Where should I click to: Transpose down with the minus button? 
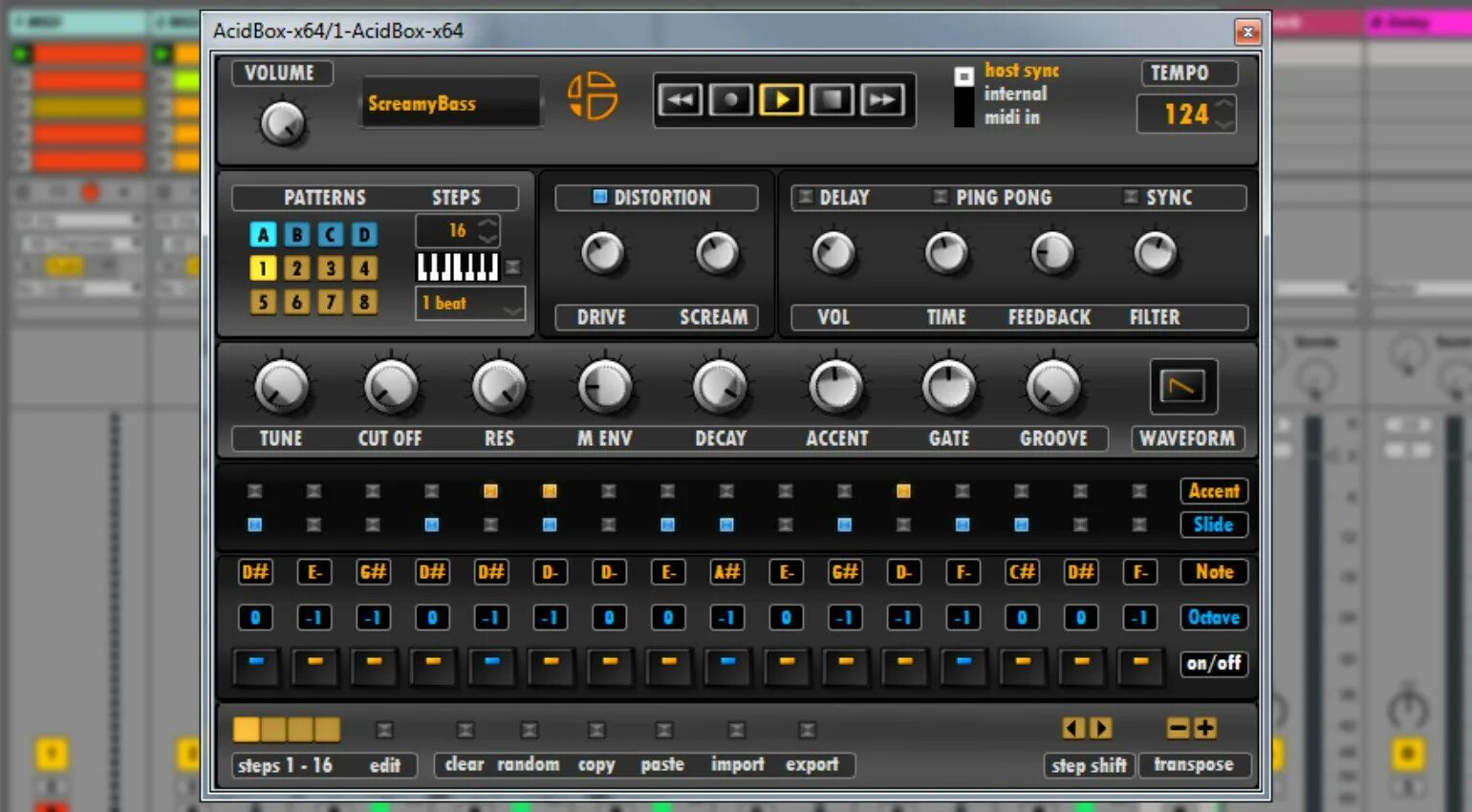click(1178, 729)
